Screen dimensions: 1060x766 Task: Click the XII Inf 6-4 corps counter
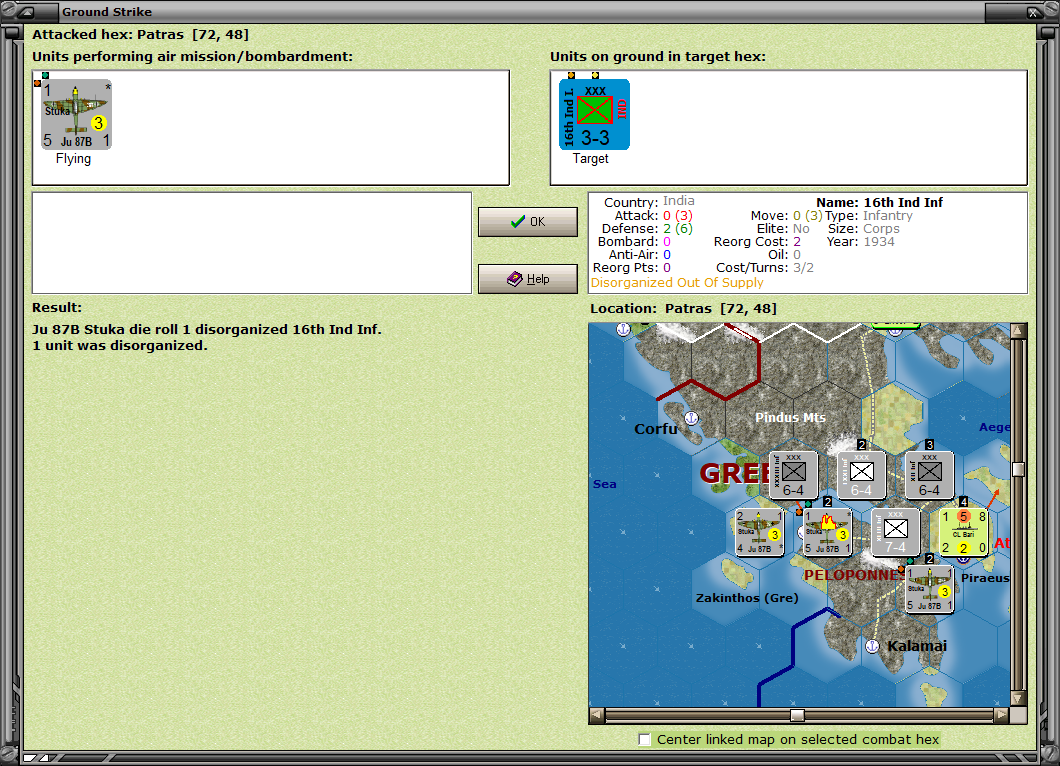click(x=930, y=475)
